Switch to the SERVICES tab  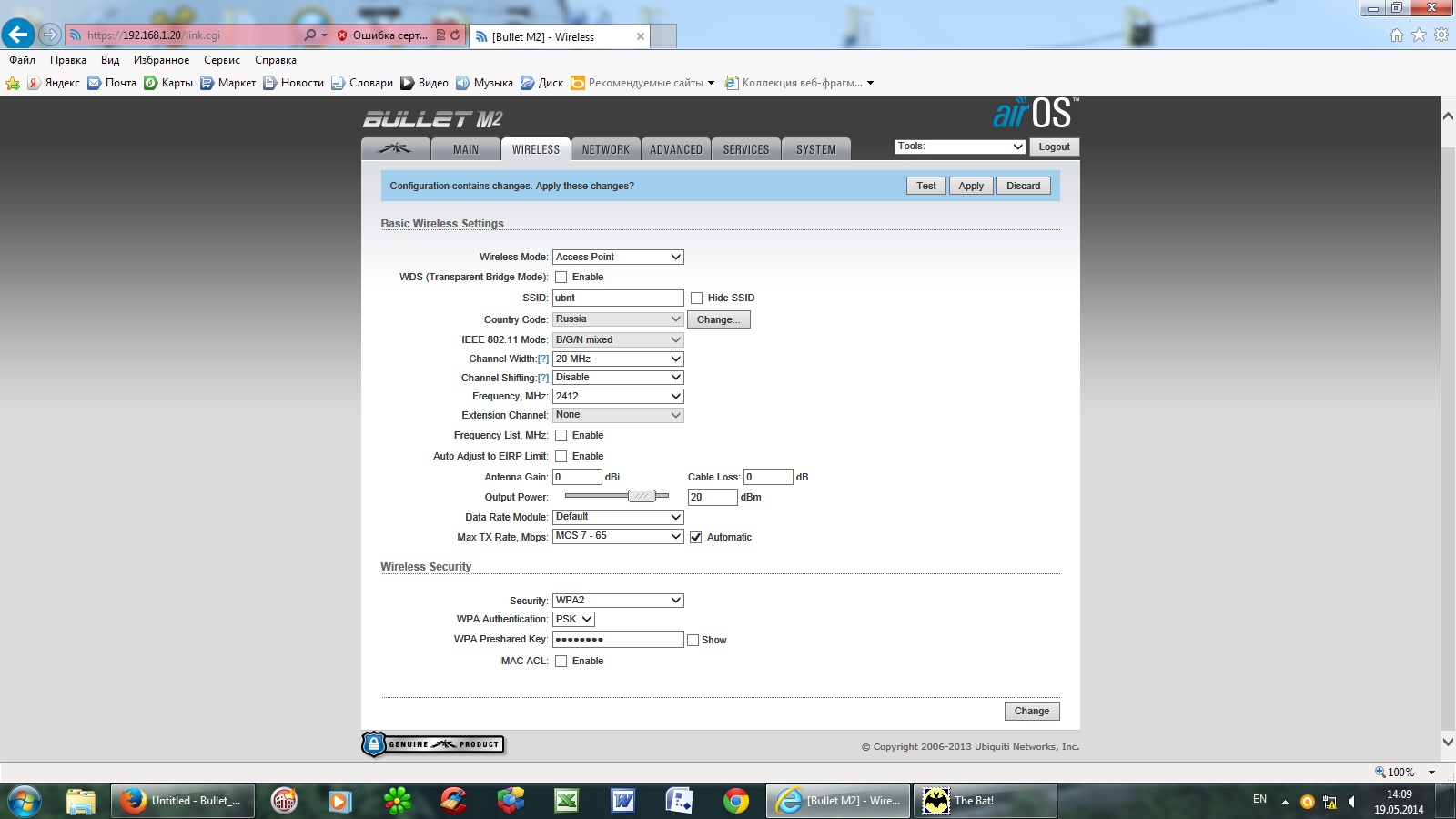point(746,149)
